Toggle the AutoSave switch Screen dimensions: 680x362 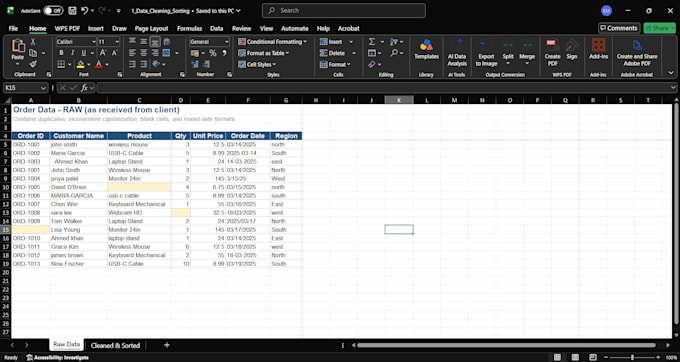pyautogui.click(x=53, y=10)
